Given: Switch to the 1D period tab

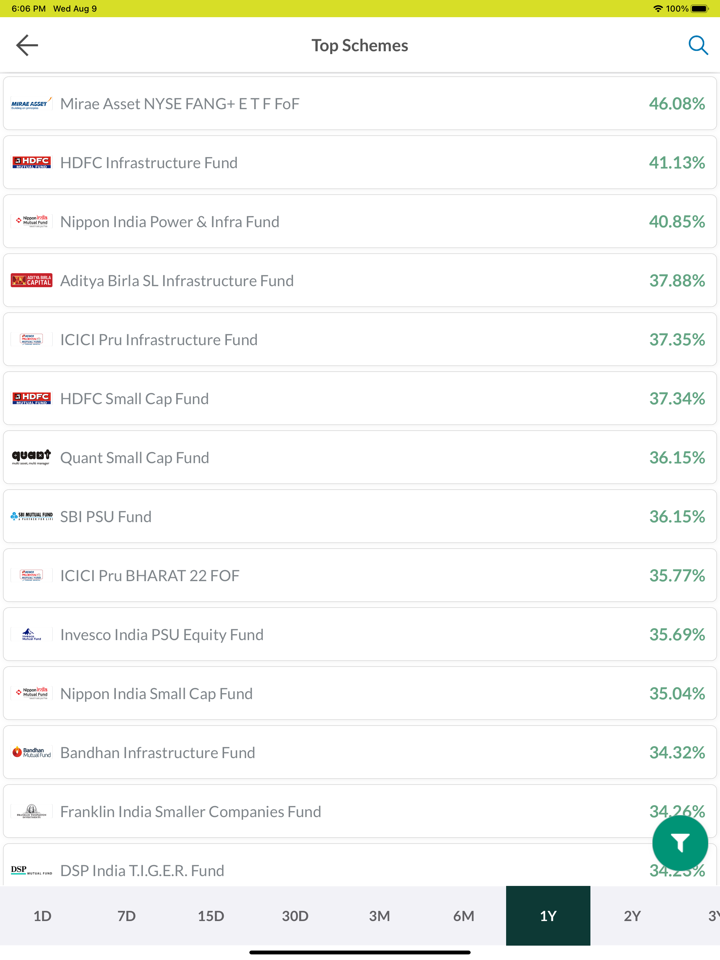Looking at the screenshot, I should [x=42, y=916].
